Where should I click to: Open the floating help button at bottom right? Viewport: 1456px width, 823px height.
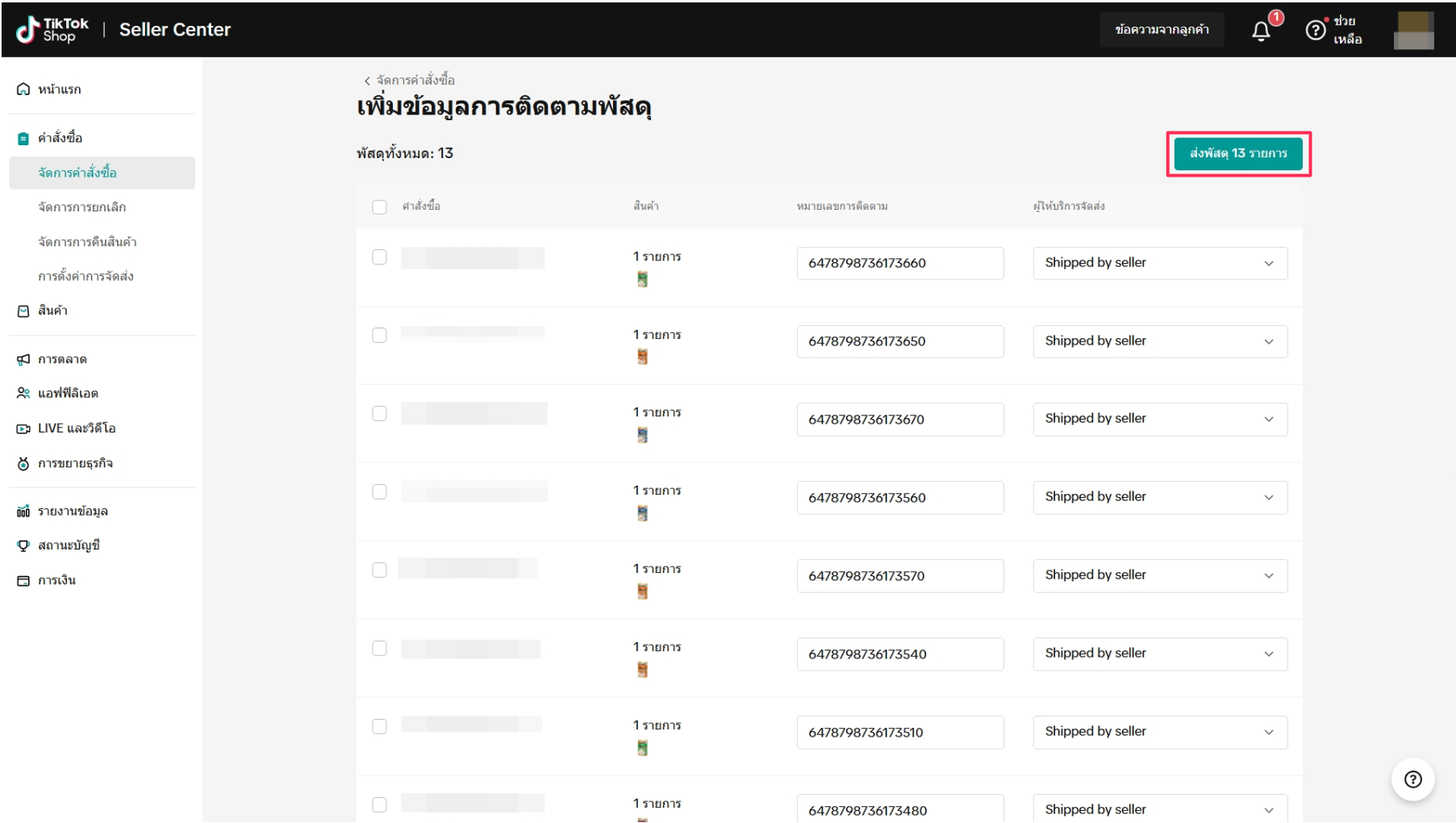1412,779
